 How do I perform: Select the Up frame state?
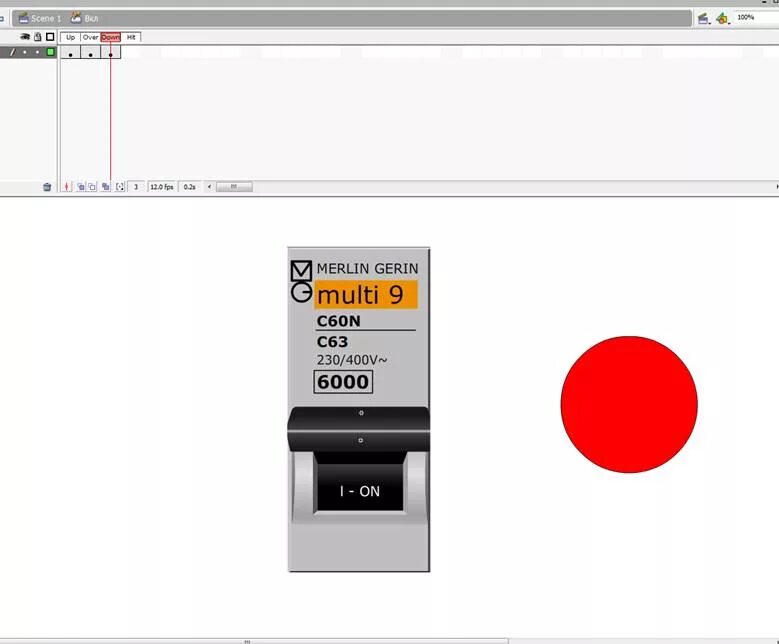pyautogui.click(x=71, y=37)
